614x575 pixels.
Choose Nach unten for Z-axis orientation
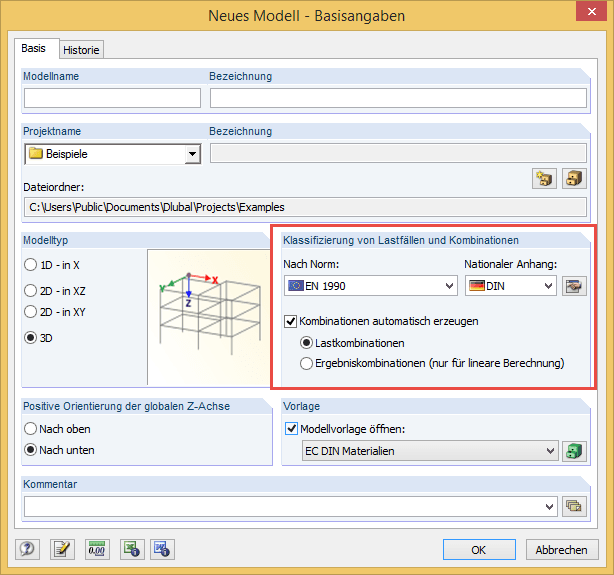click(x=59, y=450)
